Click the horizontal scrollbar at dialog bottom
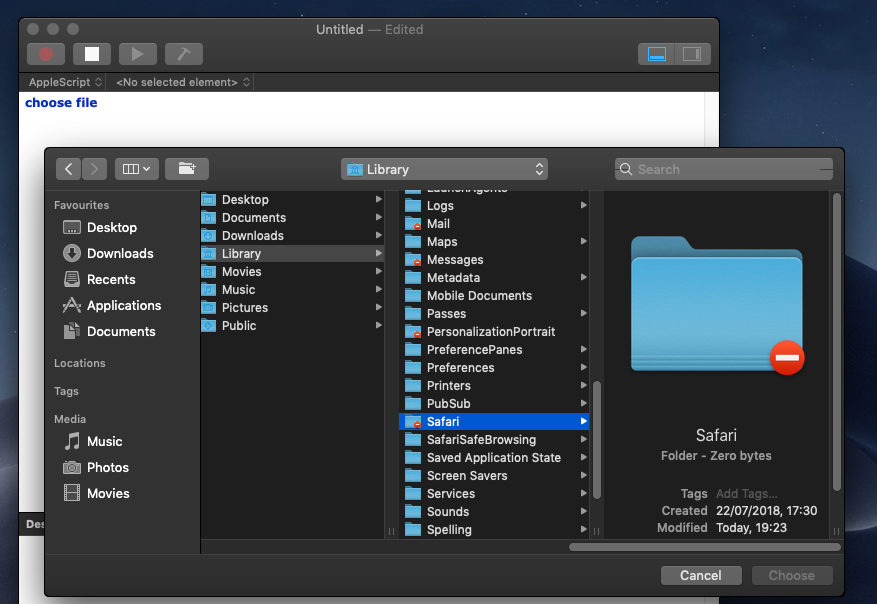This screenshot has width=877, height=604. click(704, 547)
